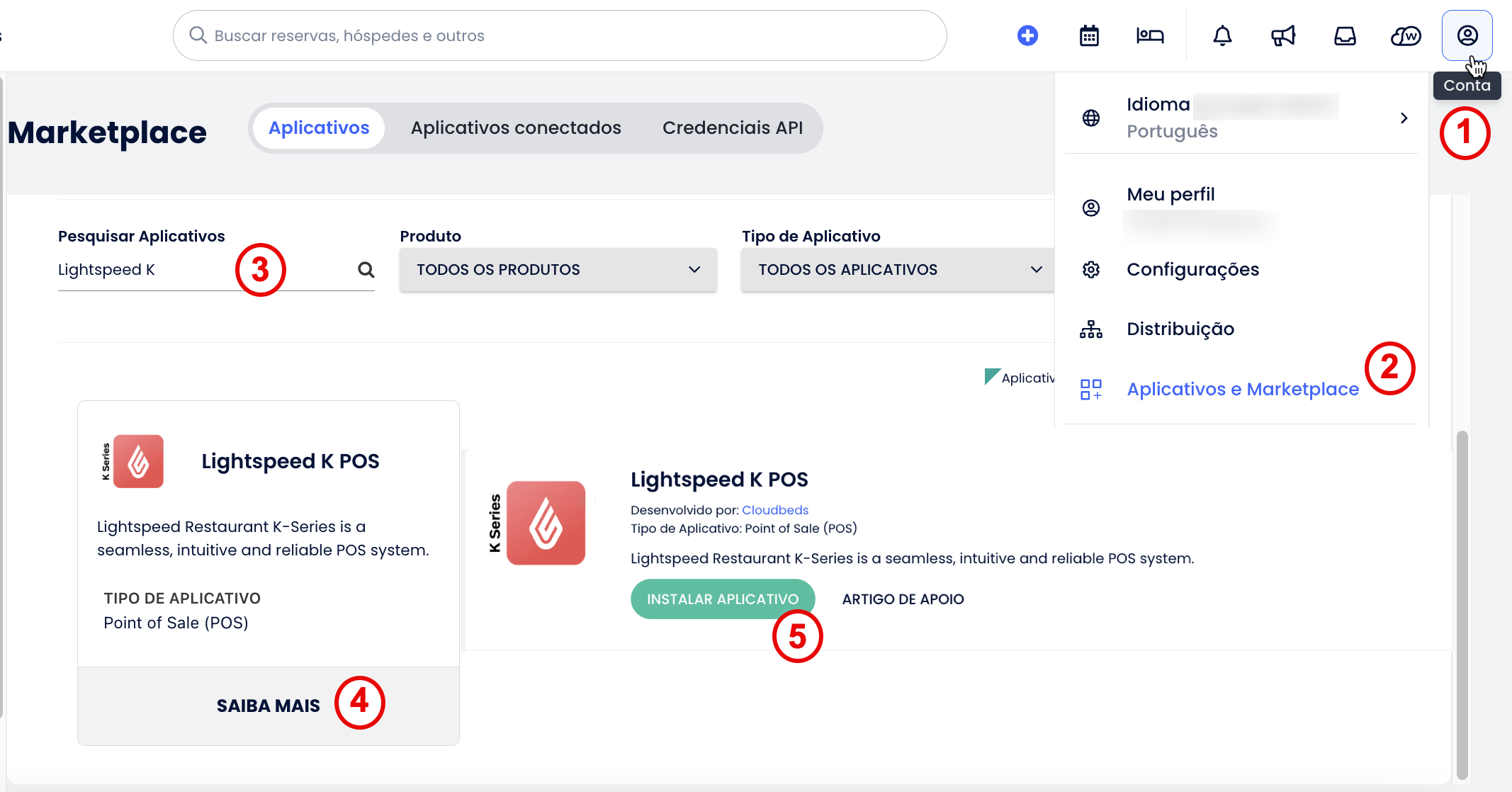Viewport: 1512px width, 792px height.
Task: Select Aplicativos e Marketplace menu item
Action: (1241, 390)
